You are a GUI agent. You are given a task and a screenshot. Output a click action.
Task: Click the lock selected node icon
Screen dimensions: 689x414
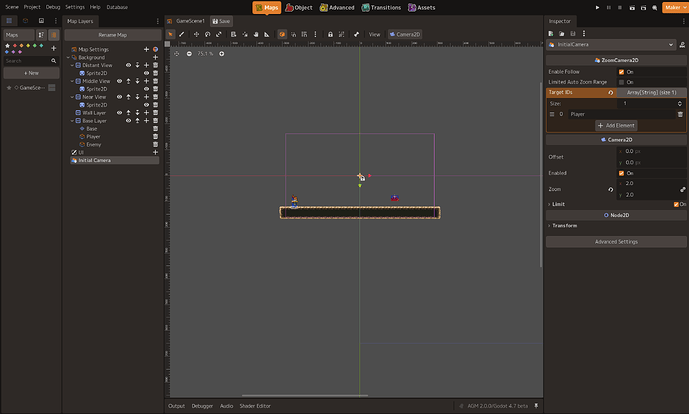click(x=330, y=34)
